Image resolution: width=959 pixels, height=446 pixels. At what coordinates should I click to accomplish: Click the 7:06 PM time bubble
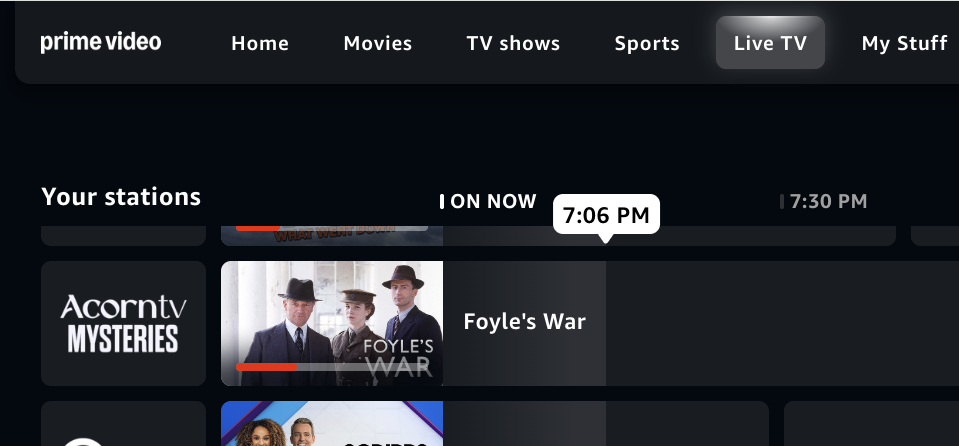(606, 215)
